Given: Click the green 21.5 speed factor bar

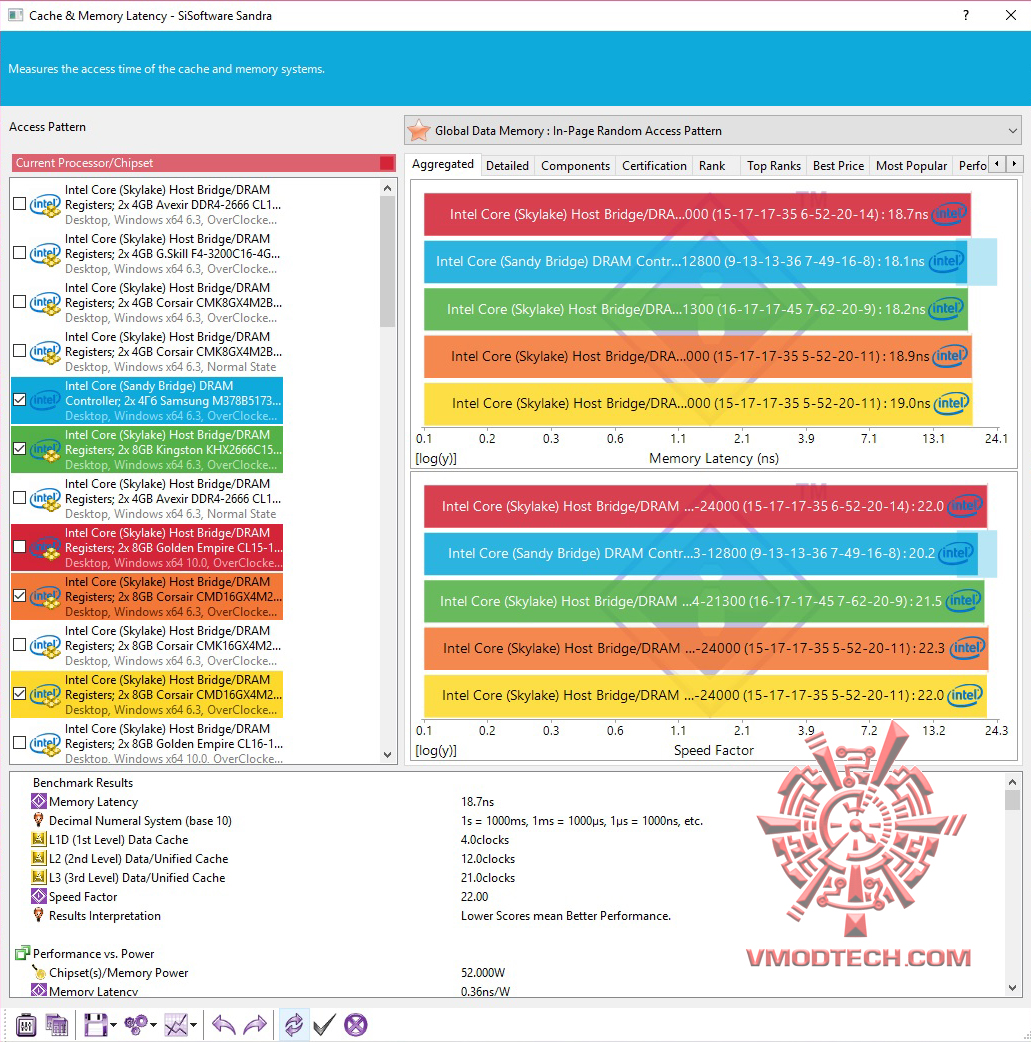Looking at the screenshot, I should pos(704,601).
